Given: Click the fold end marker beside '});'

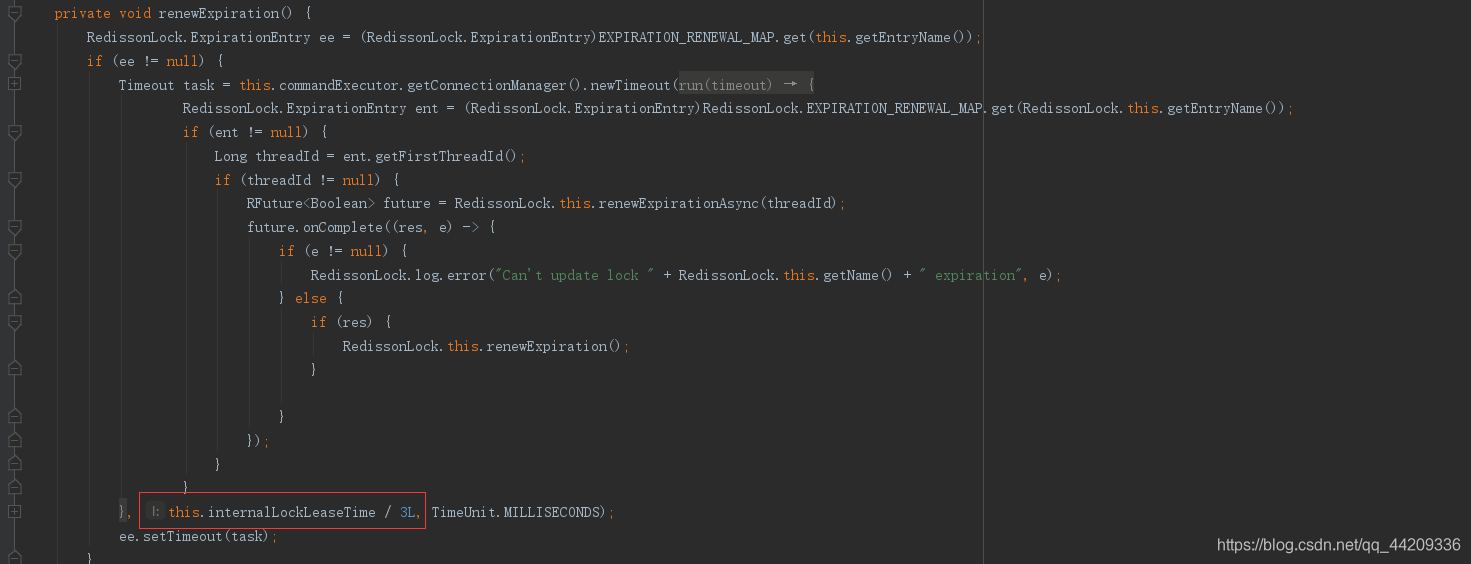Looking at the screenshot, I should coord(14,440).
